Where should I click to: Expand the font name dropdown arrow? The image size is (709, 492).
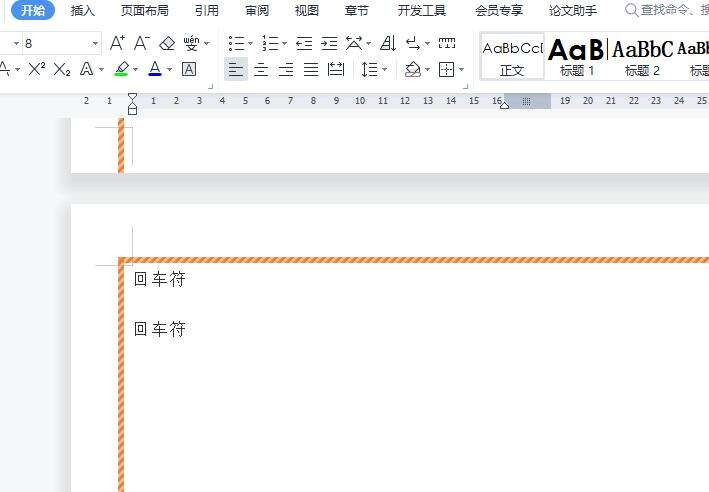pyautogui.click(x=16, y=43)
